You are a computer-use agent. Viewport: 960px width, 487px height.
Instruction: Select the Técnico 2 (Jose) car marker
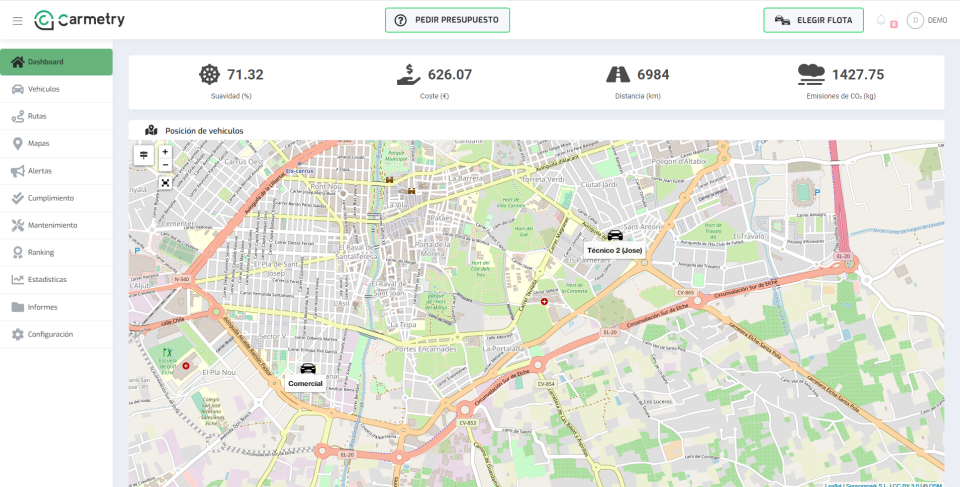pos(615,235)
